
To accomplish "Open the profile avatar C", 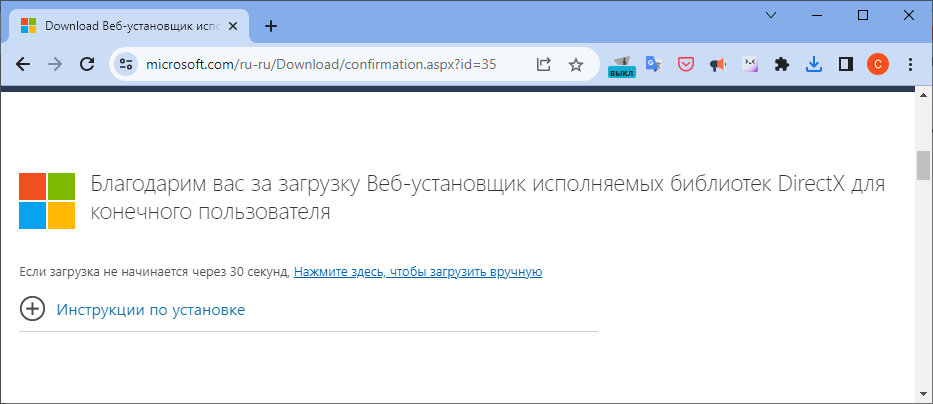I will point(878,64).
